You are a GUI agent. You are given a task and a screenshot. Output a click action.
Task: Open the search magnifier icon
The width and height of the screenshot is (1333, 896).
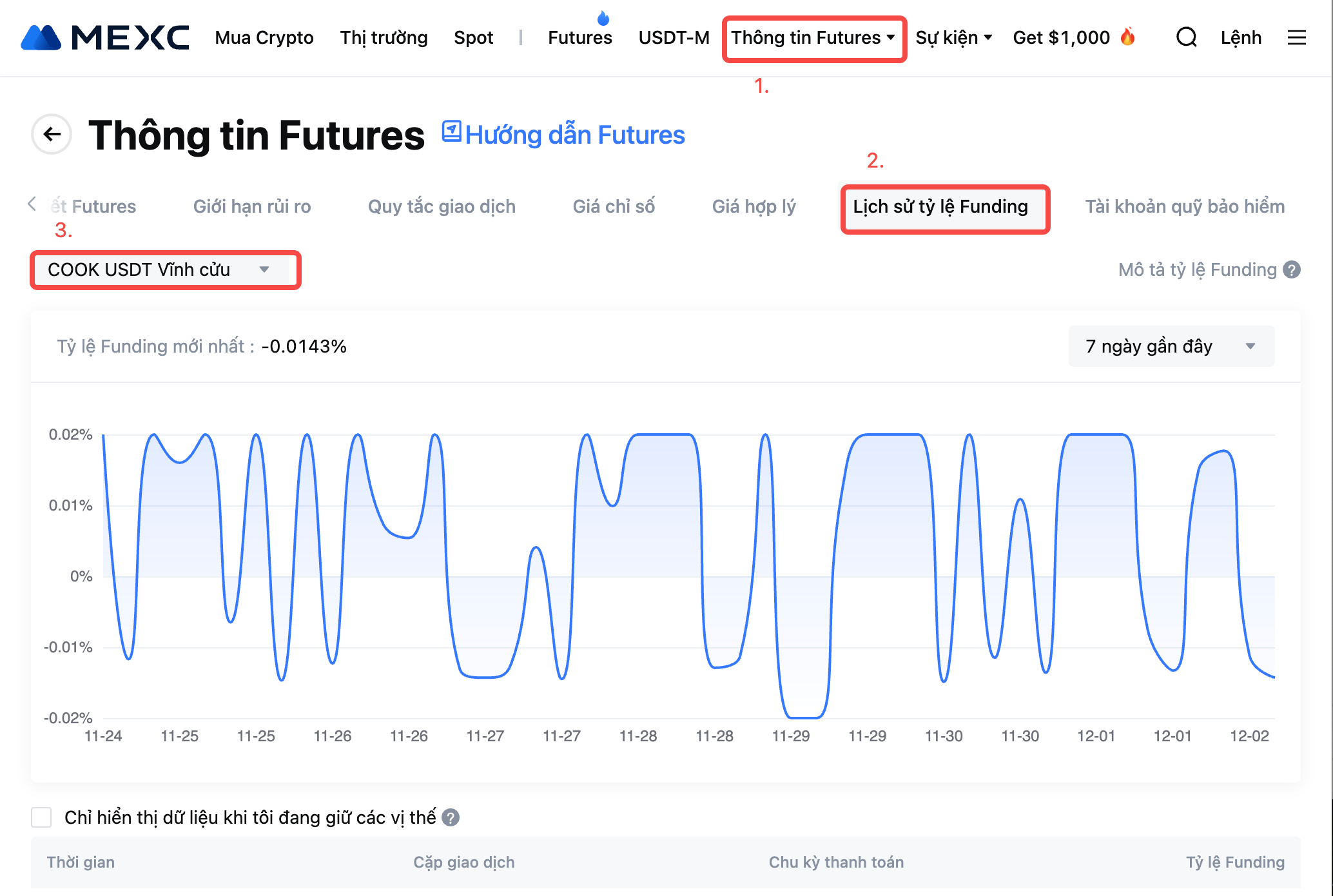[x=1186, y=37]
